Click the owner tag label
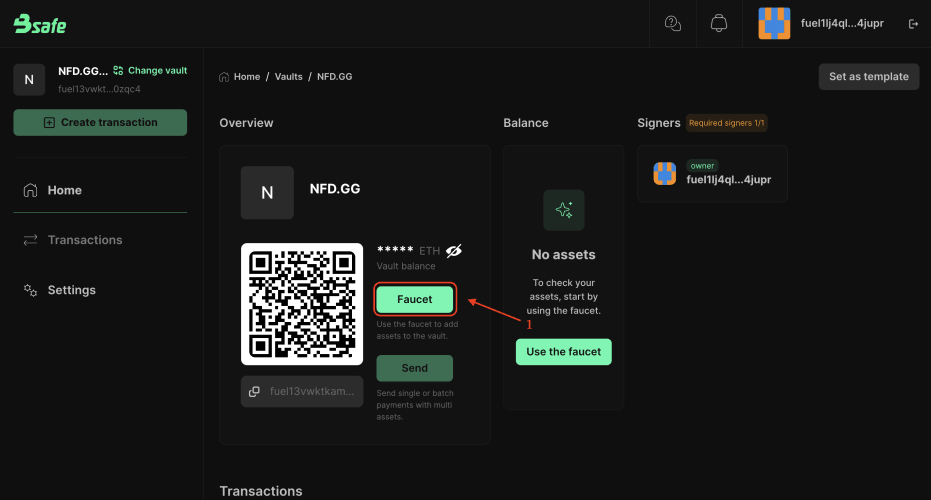This screenshot has width=931, height=500. pyautogui.click(x=702, y=166)
